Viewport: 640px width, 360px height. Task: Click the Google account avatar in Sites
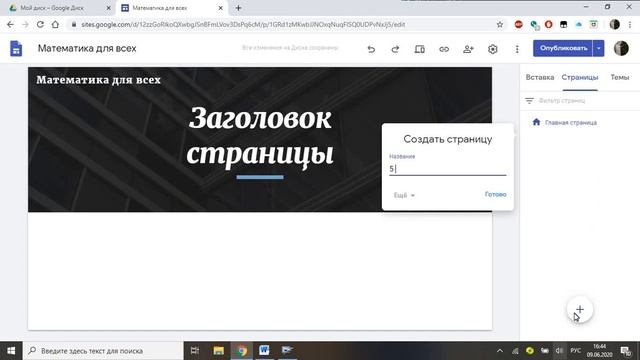tap(621, 48)
